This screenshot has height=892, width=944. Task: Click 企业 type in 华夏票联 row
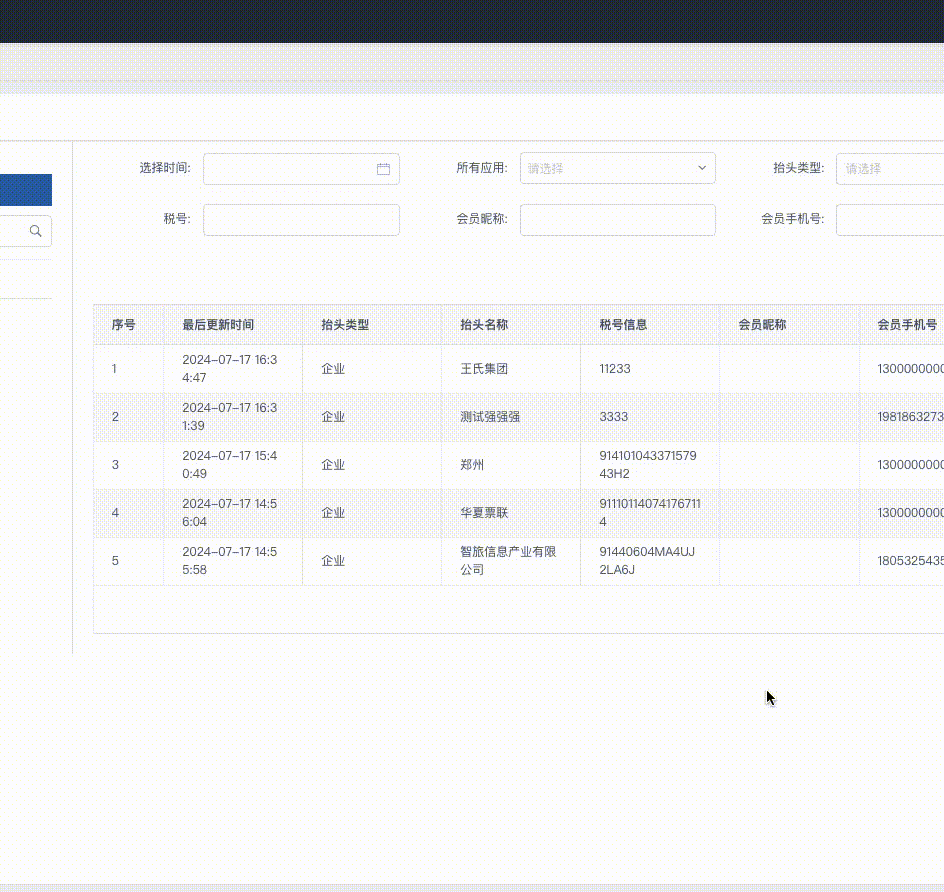(x=333, y=513)
